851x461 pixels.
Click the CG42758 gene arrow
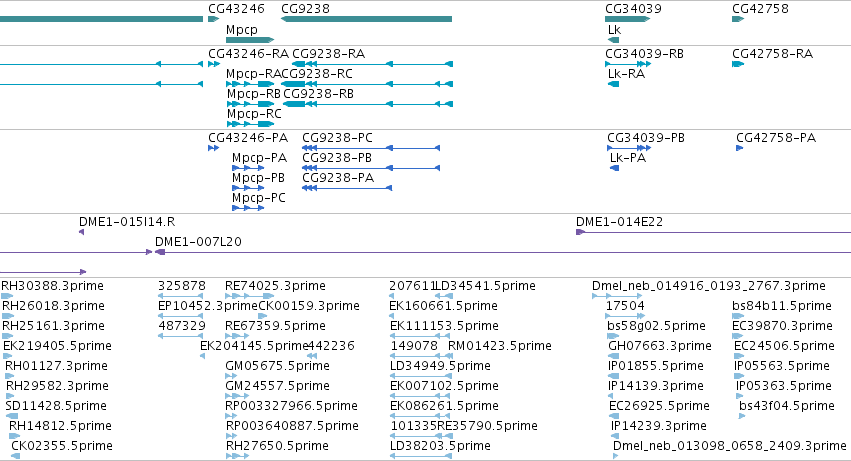pyautogui.click(x=738, y=19)
